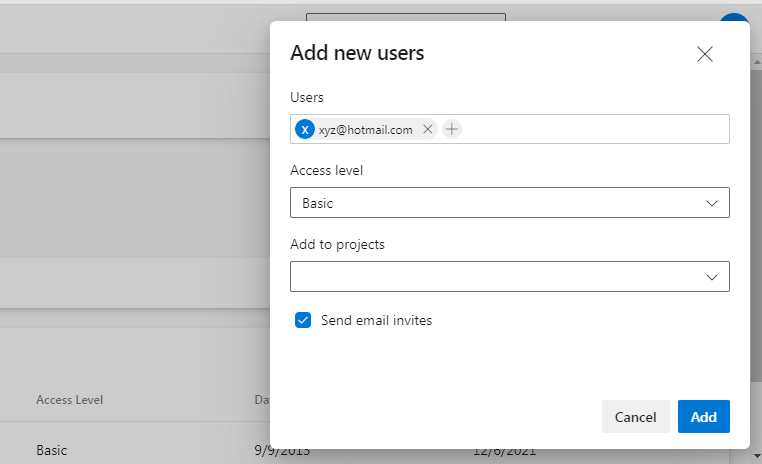762x464 pixels.
Task: Click the Add to projects chevron arrow
Action: tap(712, 276)
